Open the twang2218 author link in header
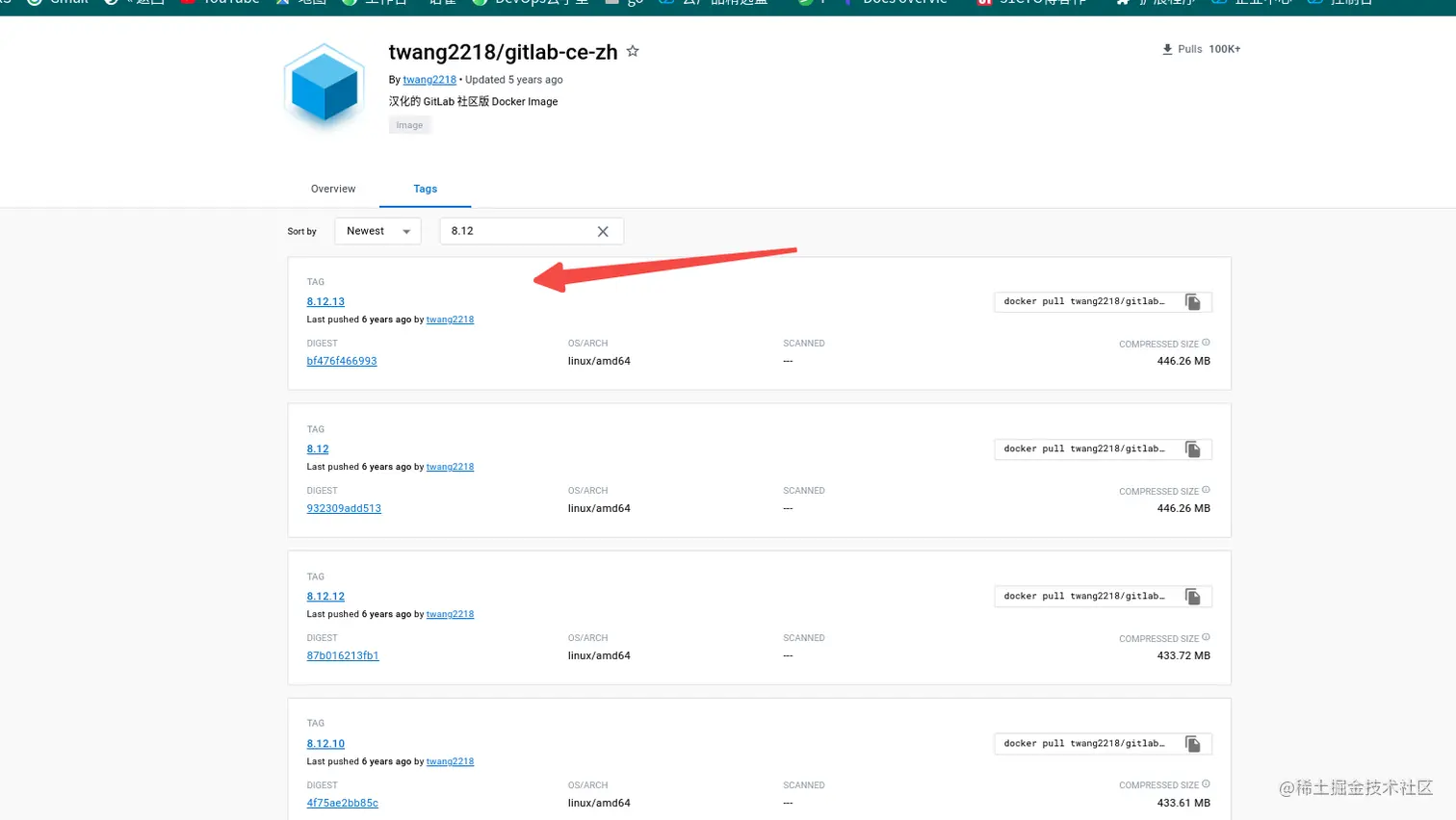This screenshot has width=1456, height=820. 429,80
